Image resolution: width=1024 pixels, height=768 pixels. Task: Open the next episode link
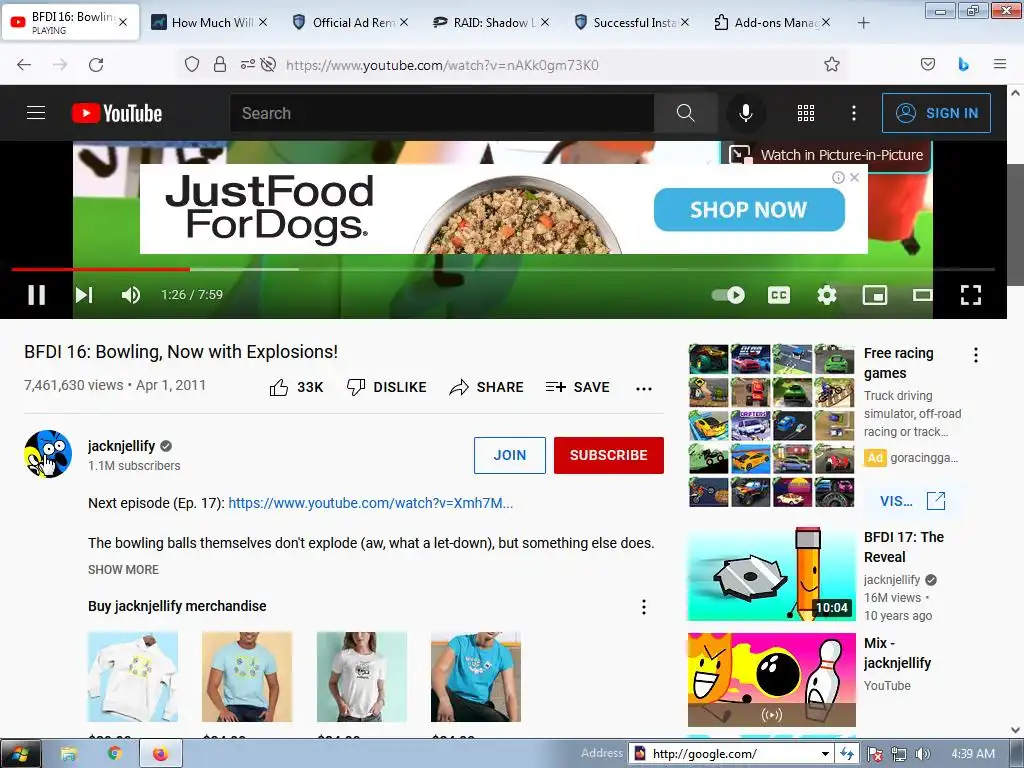[x=370, y=504]
